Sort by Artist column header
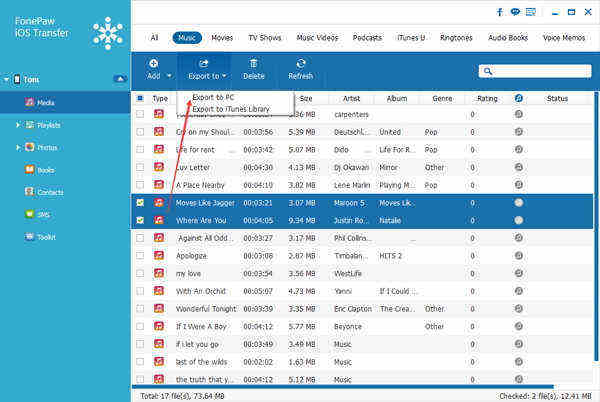Image resolution: width=600 pixels, height=402 pixels. pos(351,98)
